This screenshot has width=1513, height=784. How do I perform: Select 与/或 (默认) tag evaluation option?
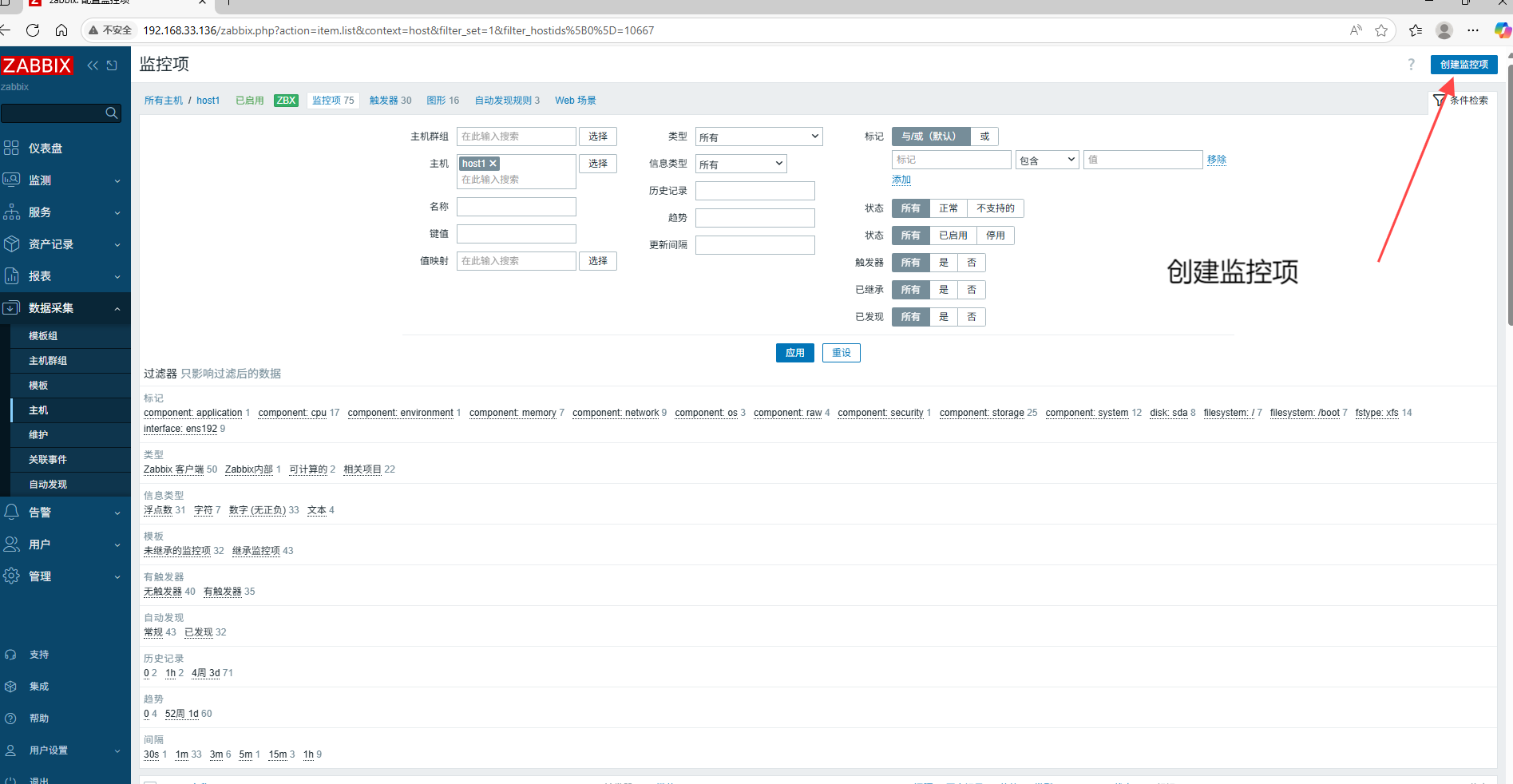pos(931,137)
